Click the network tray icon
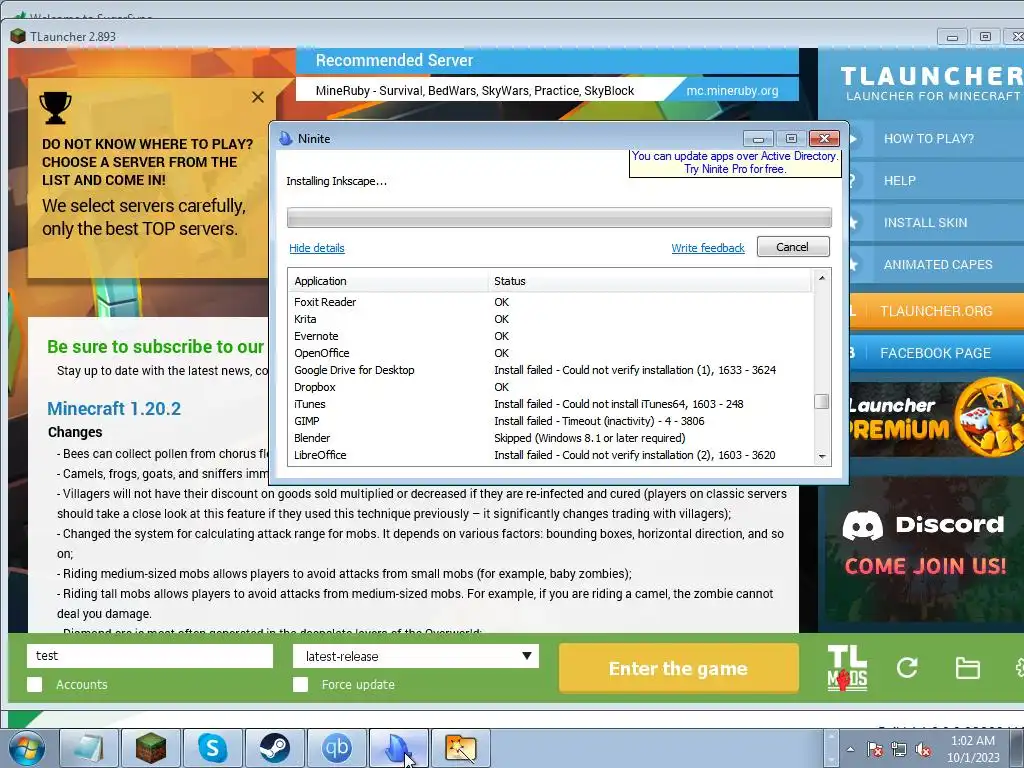Viewport: 1024px width, 768px height. pyautogui.click(x=899, y=749)
